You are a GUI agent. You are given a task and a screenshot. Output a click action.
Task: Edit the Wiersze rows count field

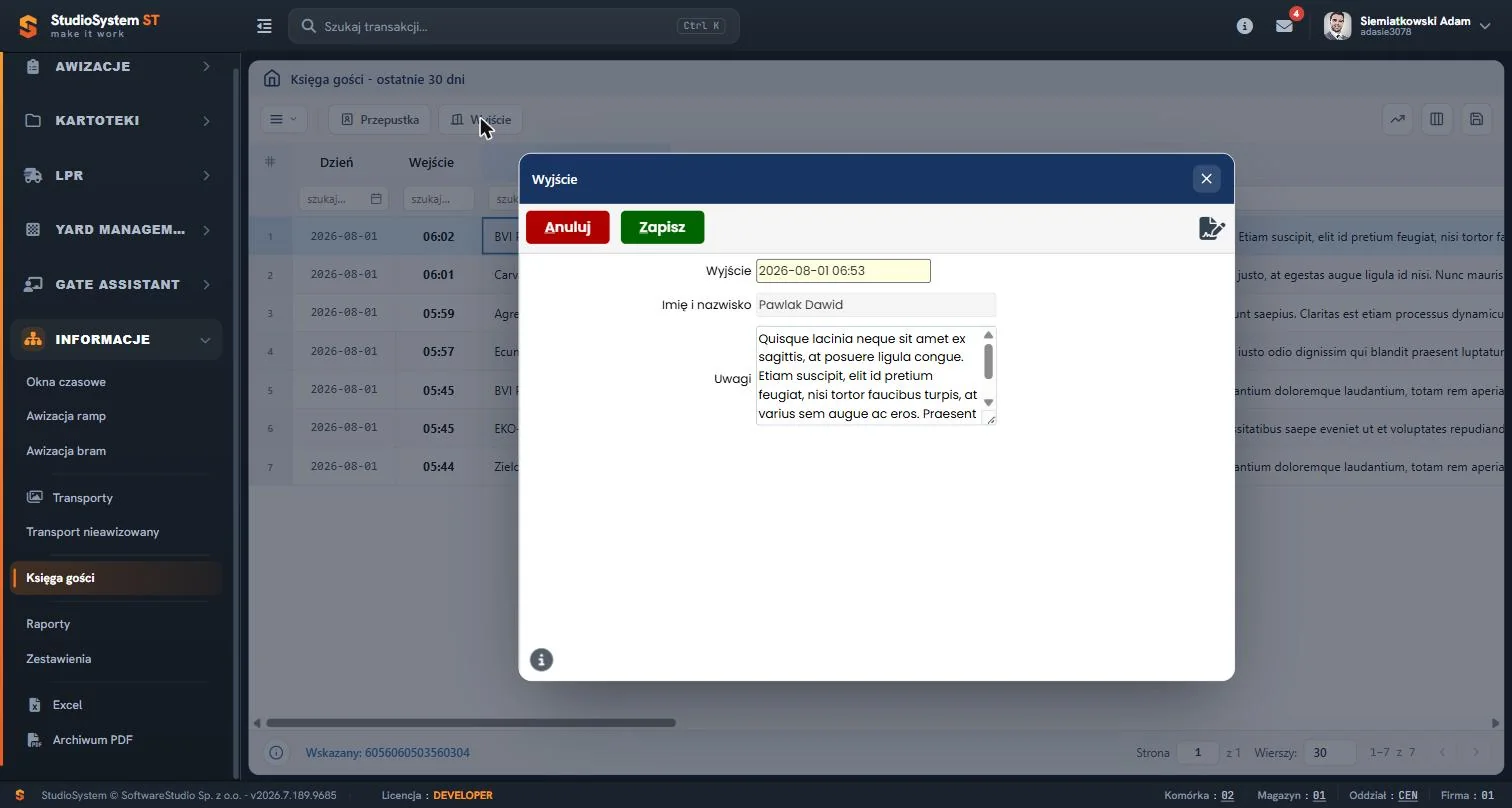pyautogui.click(x=1329, y=752)
